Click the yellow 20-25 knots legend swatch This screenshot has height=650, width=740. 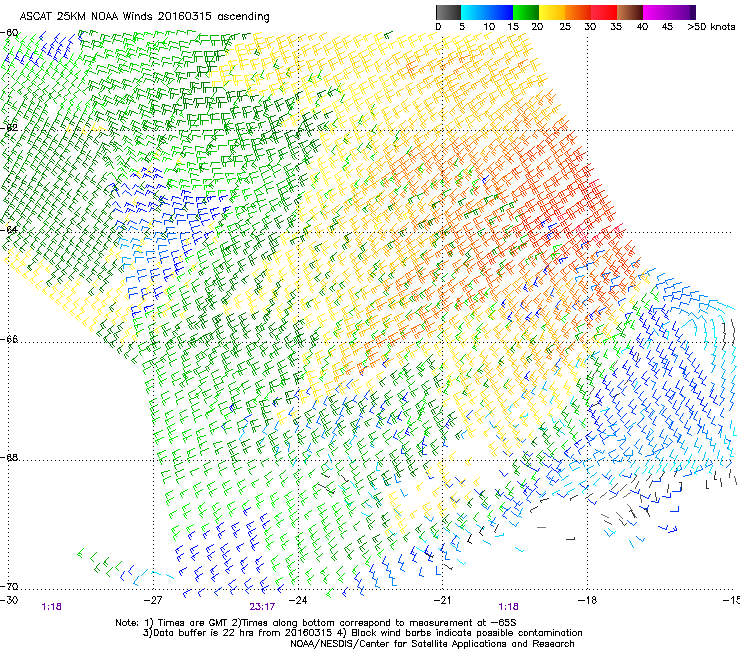coord(552,12)
